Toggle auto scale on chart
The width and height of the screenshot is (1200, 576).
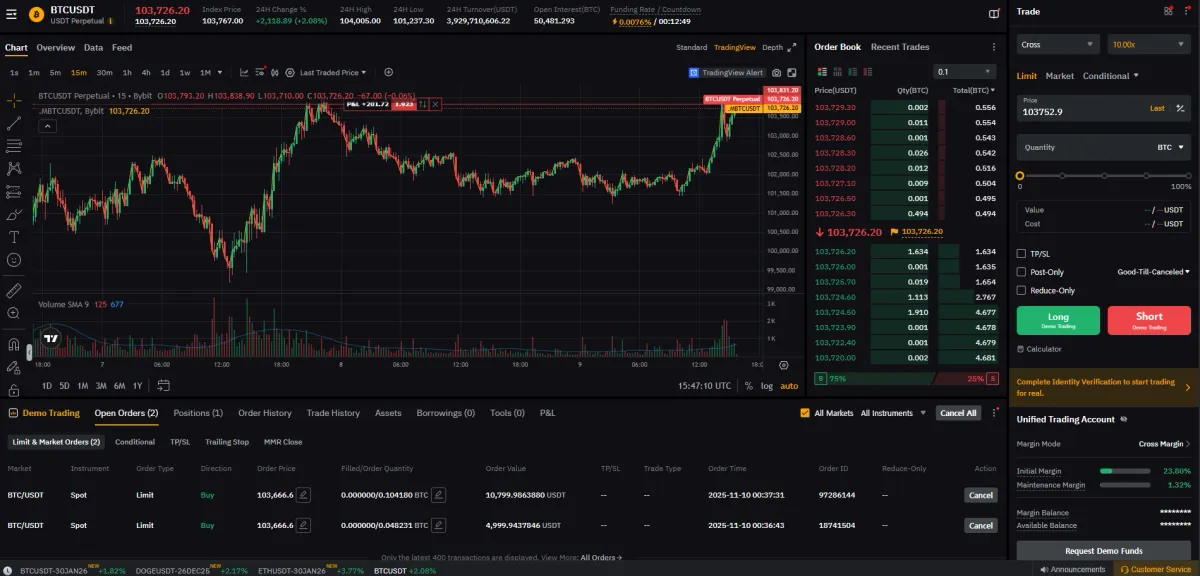point(789,386)
